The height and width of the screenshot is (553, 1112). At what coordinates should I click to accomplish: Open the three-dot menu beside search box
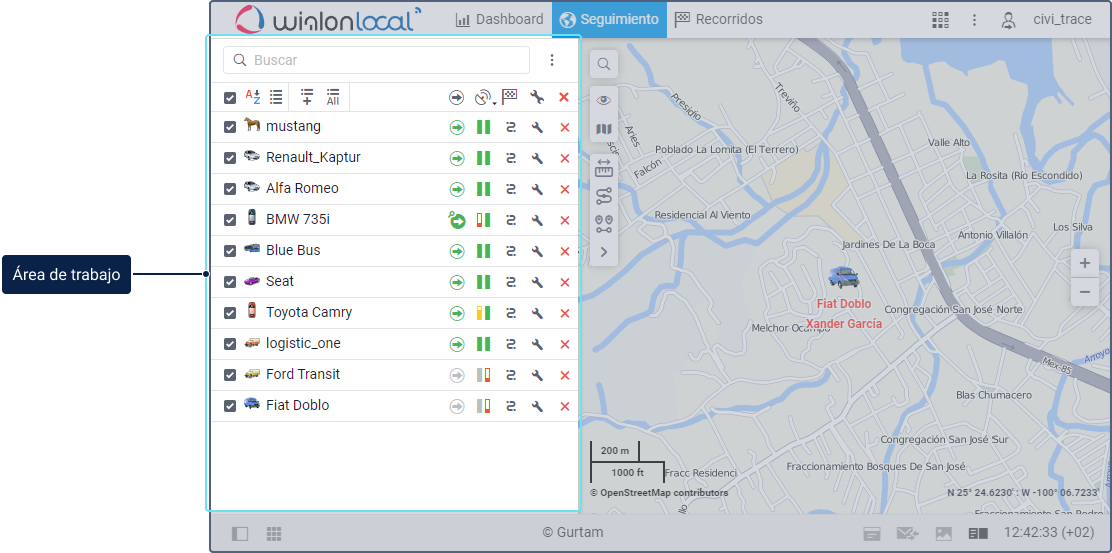tap(552, 60)
